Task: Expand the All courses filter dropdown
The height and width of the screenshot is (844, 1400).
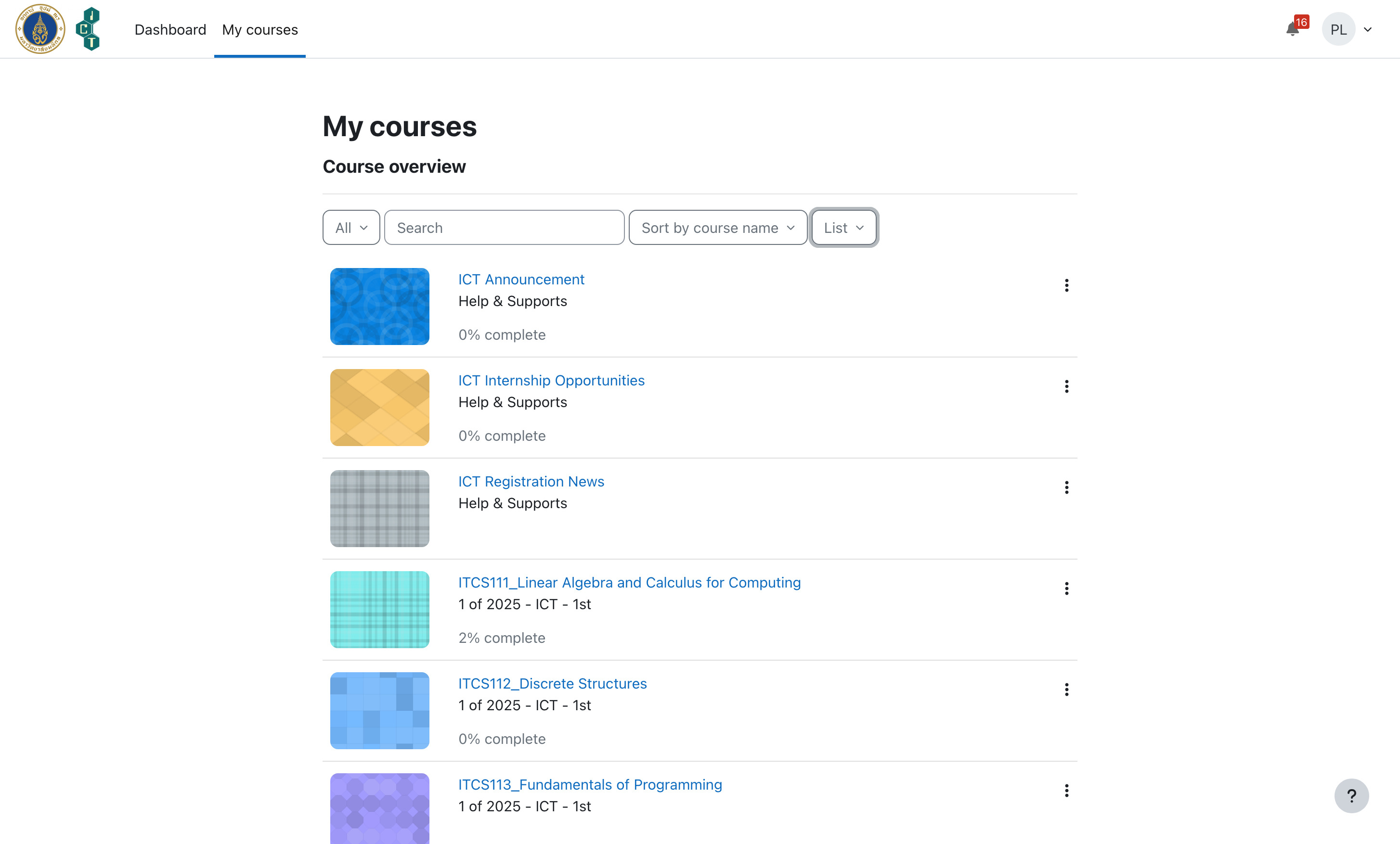Action: tap(351, 228)
